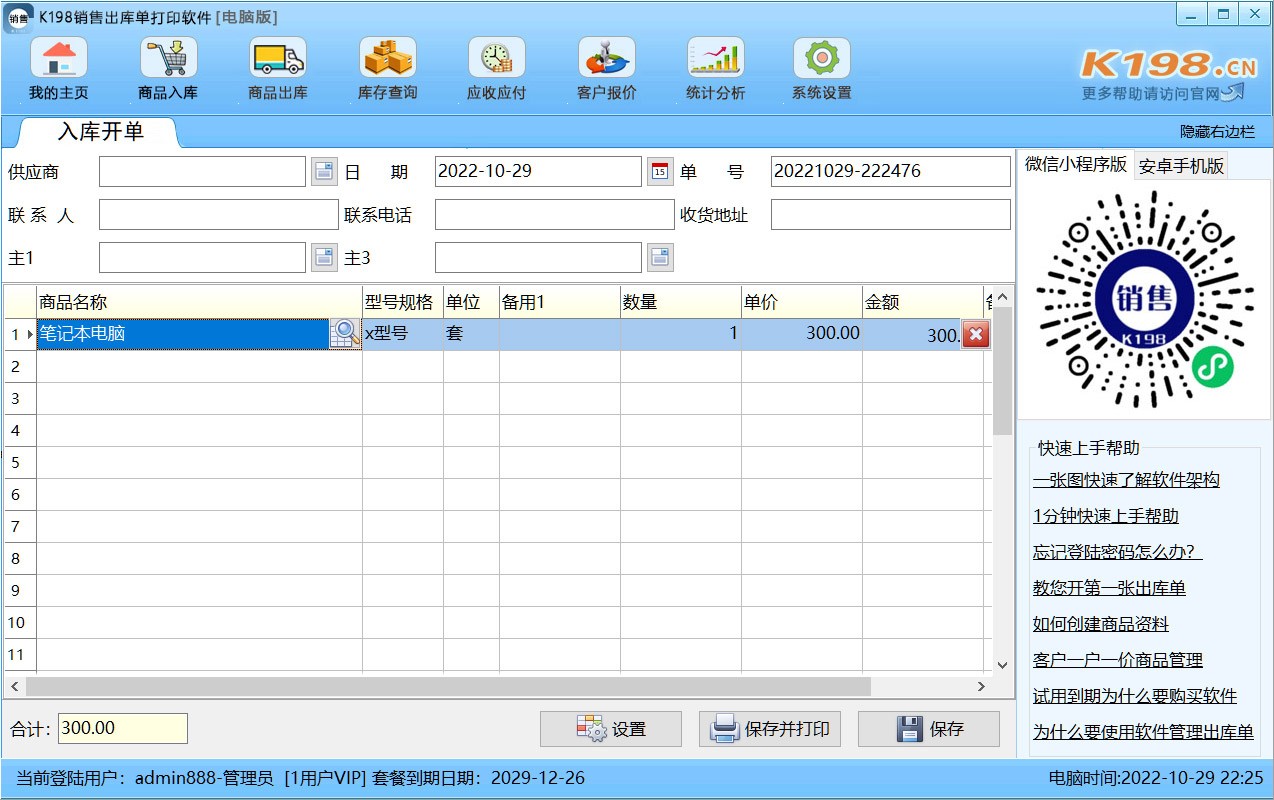Click red delete icon on row 1
The height and width of the screenshot is (800, 1274).
[976, 335]
